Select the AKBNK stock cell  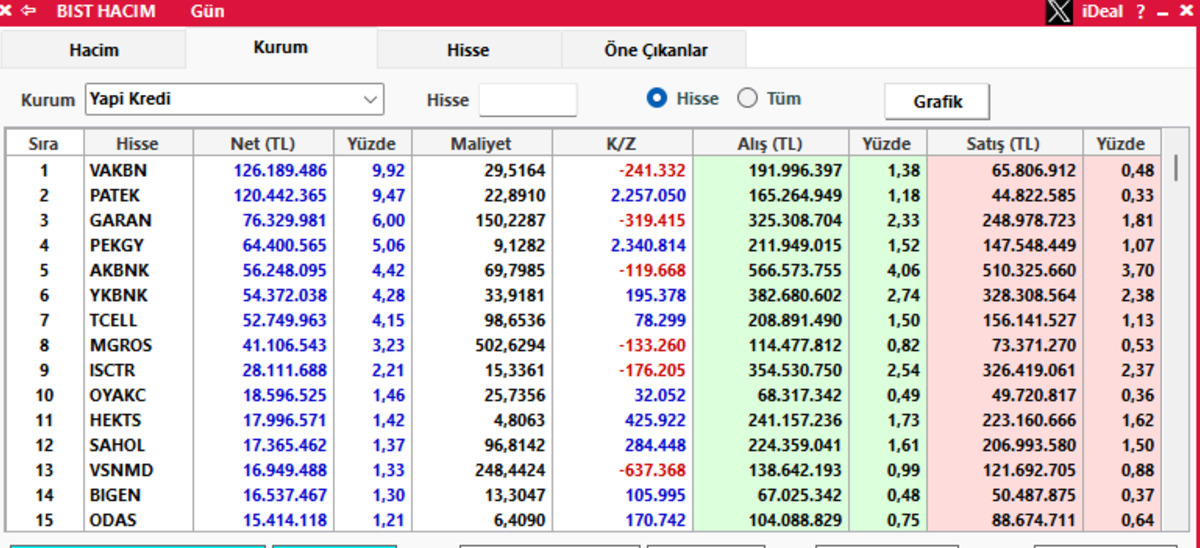coord(139,270)
